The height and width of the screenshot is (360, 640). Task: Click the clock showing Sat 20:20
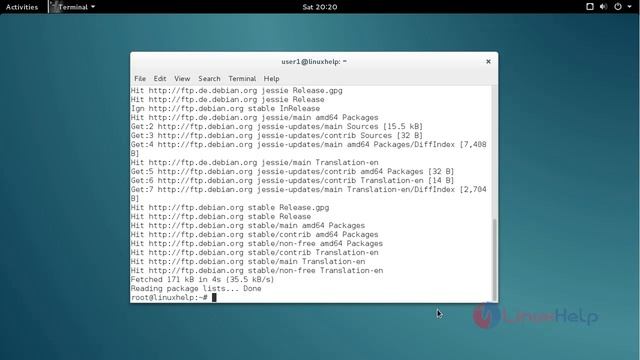320,7
